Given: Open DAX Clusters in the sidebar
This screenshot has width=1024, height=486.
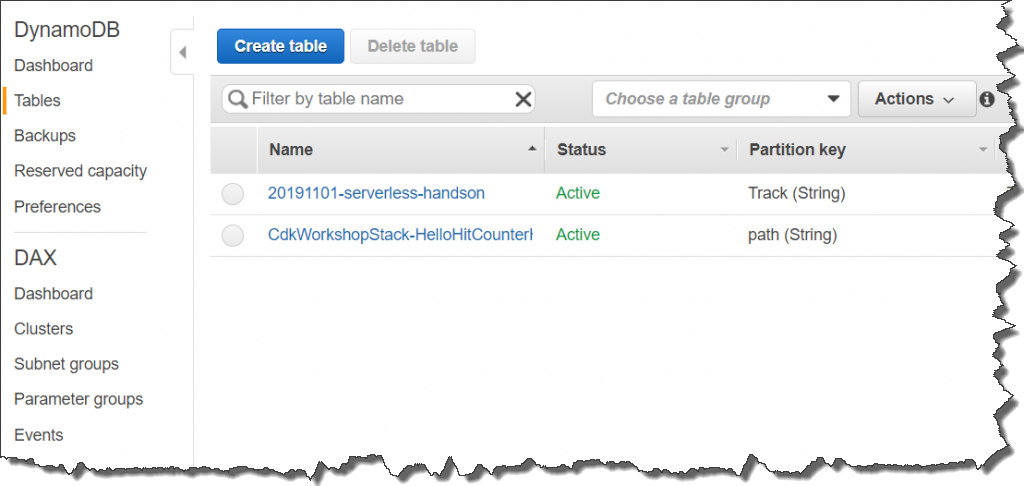Looking at the screenshot, I should click(44, 329).
